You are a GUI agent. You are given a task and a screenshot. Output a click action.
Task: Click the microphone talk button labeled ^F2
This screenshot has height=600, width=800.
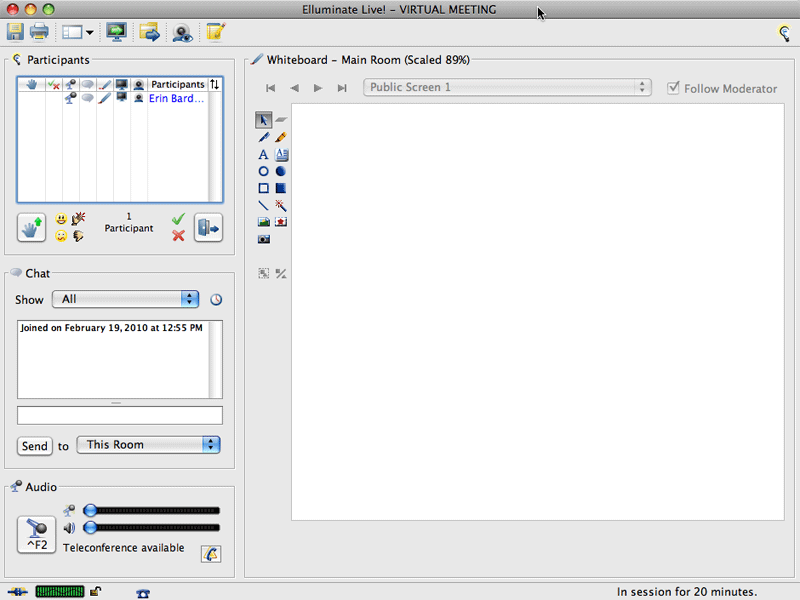[36, 535]
